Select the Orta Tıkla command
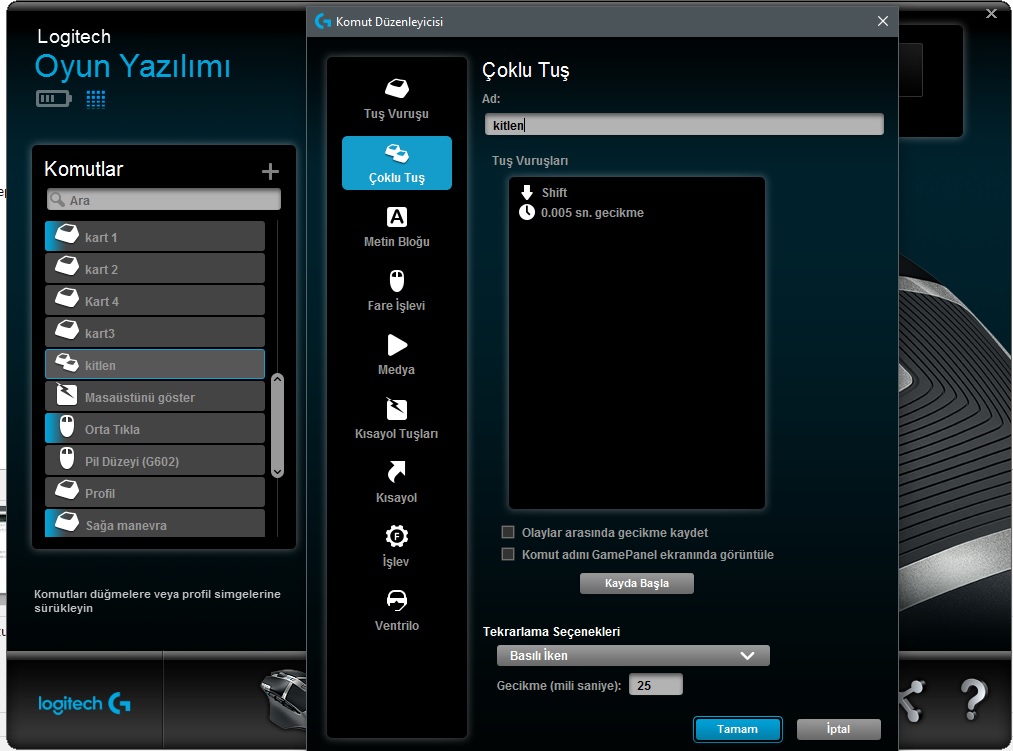Image resolution: width=1013 pixels, height=751 pixels. click(x=155, y=428)
